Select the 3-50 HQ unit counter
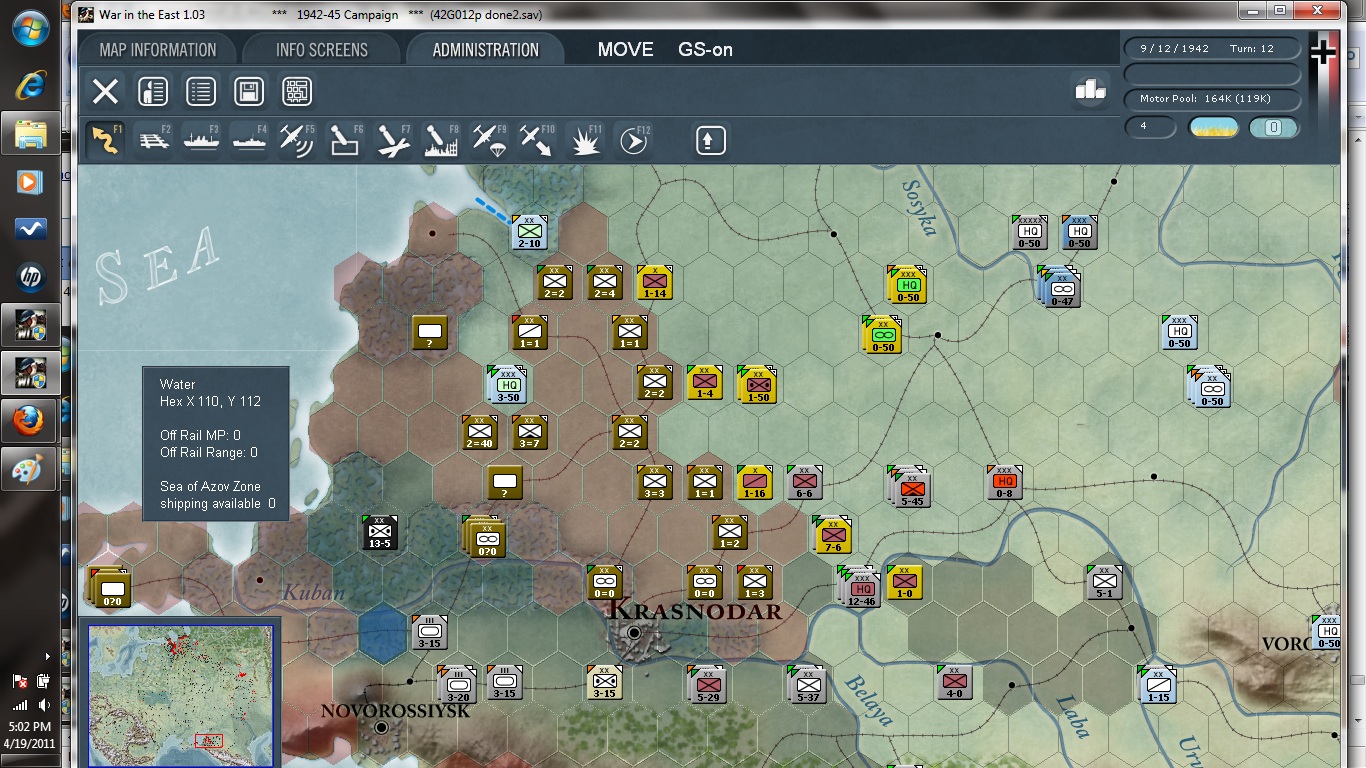 click(x=507, y=383)
